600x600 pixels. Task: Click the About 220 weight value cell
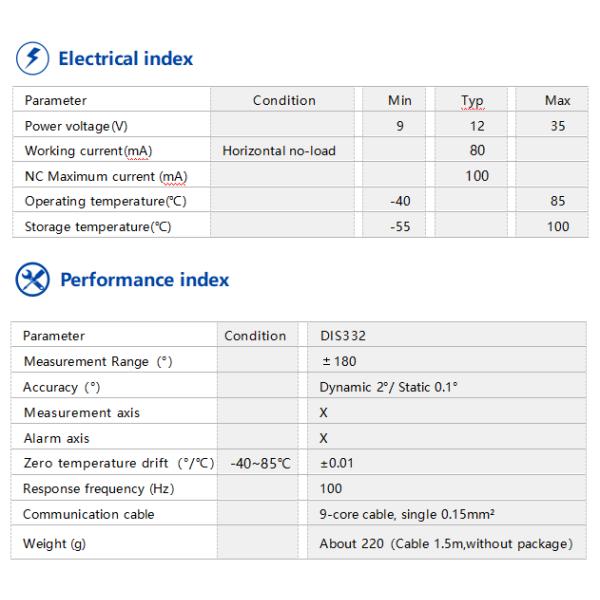446,544
